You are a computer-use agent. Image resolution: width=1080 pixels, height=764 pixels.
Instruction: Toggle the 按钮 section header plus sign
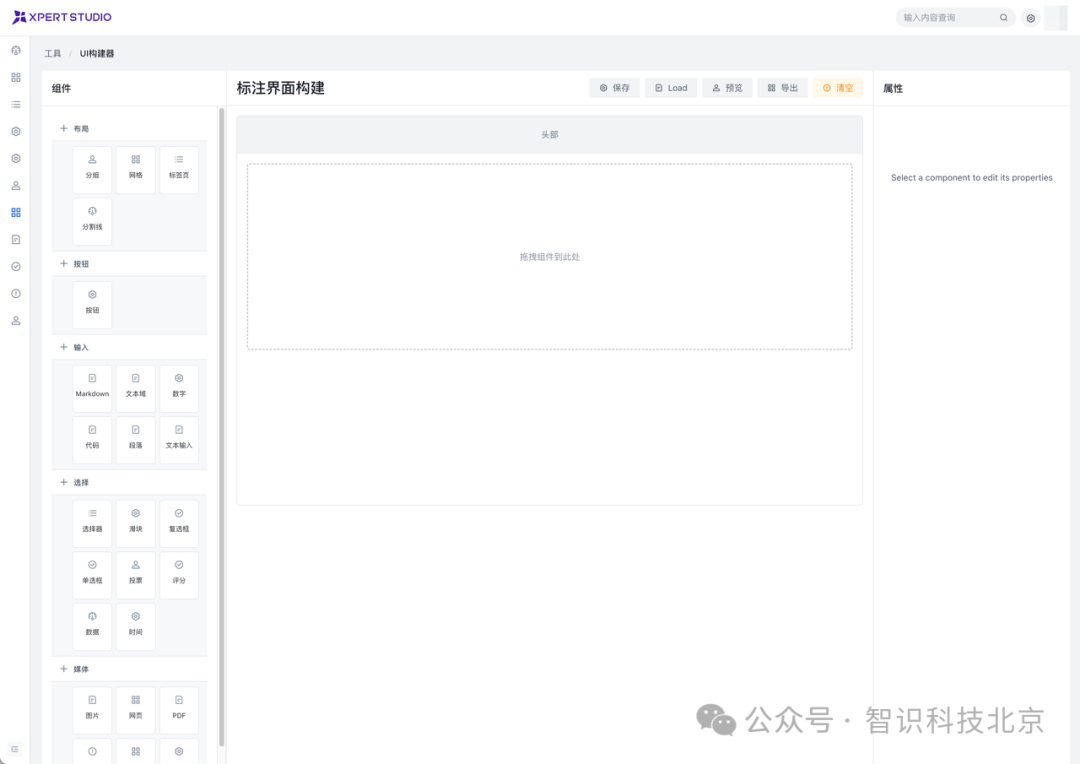[x=63, y=263]
